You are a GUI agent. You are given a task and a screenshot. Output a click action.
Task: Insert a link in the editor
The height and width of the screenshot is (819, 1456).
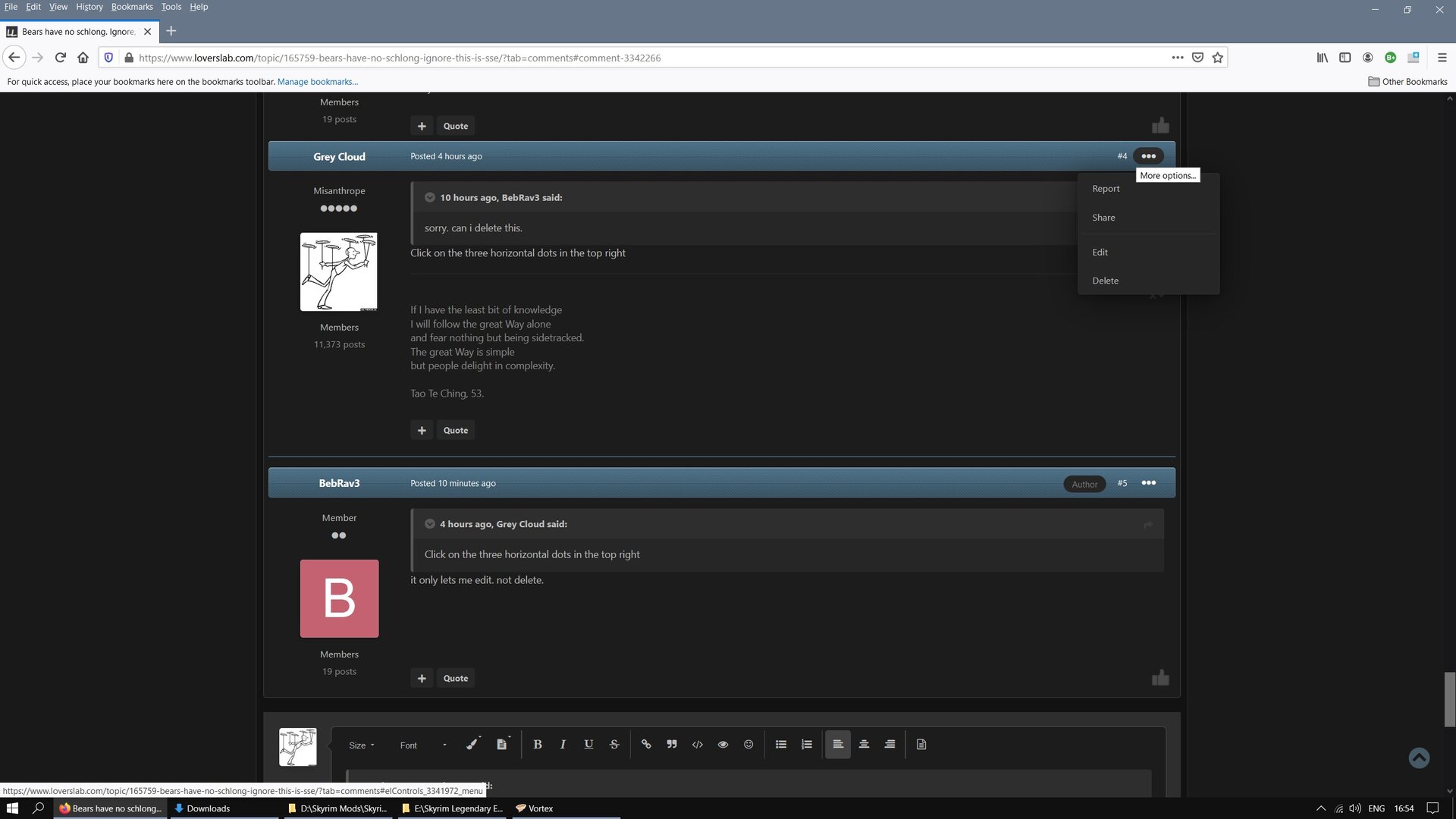pyautogui.click(x=646, y=745)
